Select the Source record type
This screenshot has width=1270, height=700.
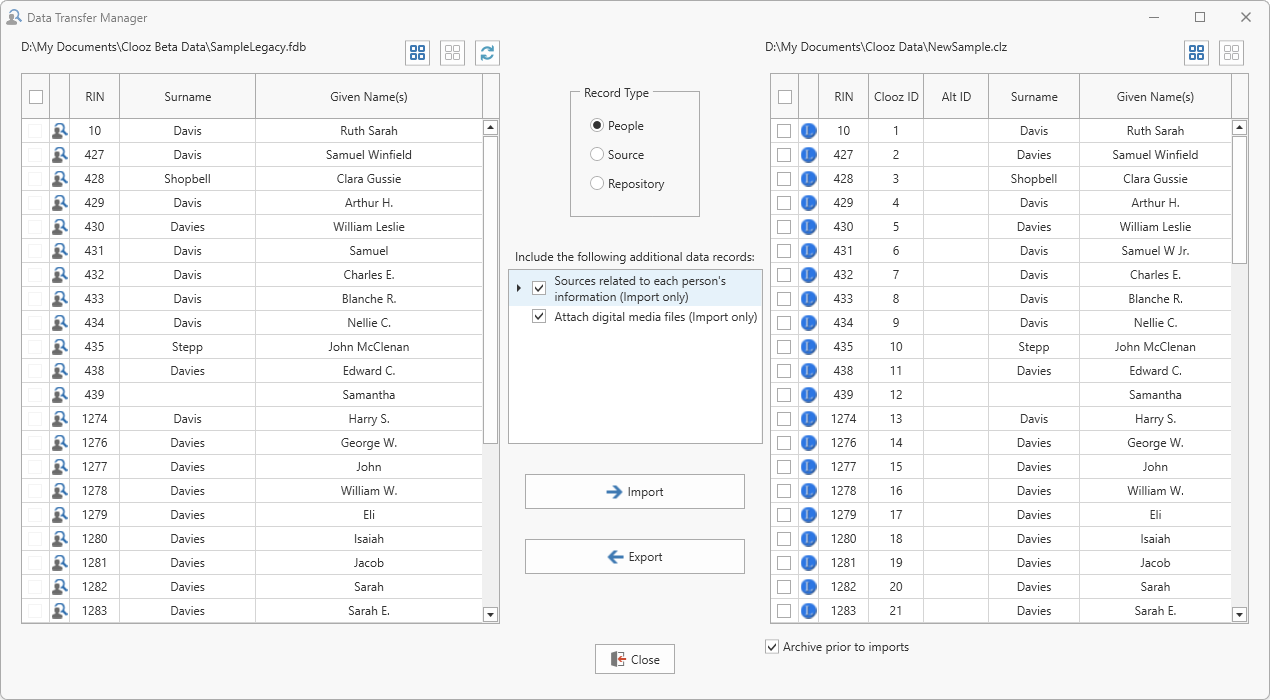click(x=597, y=155)
